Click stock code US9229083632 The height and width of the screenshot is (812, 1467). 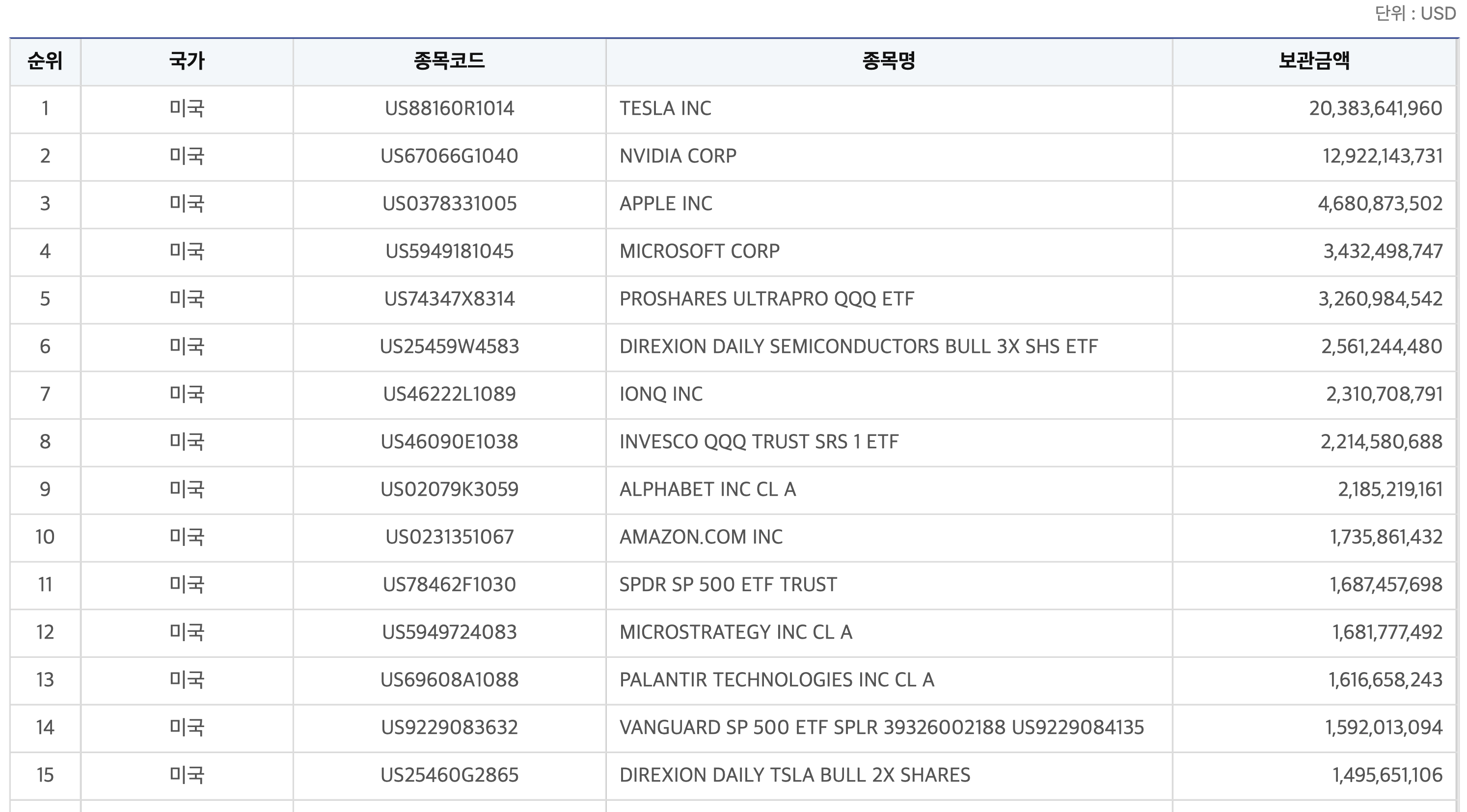(x=449, y=727)
